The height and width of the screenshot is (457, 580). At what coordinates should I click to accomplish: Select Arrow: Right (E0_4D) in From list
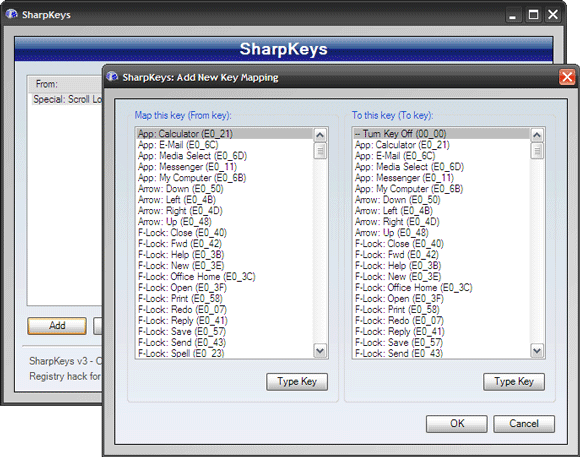coord(225,211)
